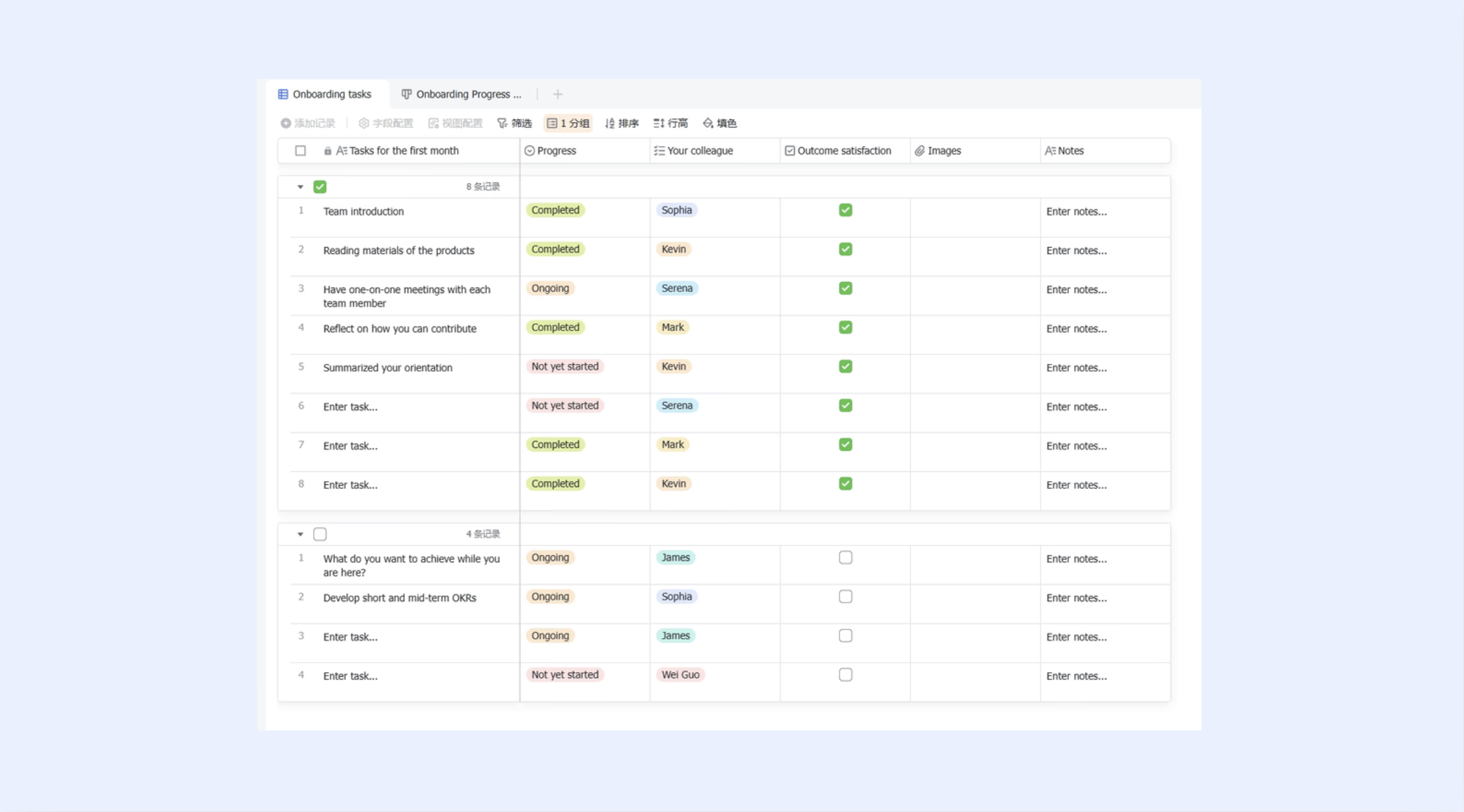Viewport: 1464px width, 812px height.
Task: Select Sophia tag in Develop OKRs row
Action: pyautogui.click(x=676, y=597)
